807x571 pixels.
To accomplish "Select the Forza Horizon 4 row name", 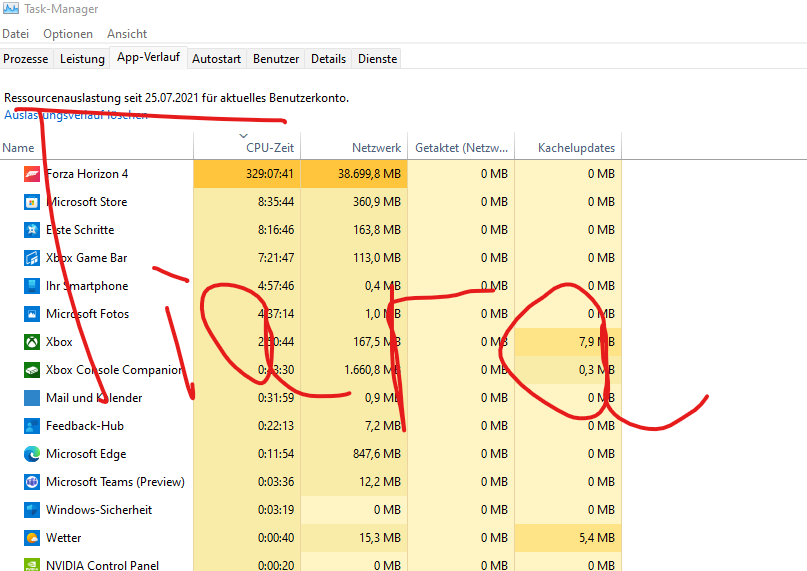I will [87, 174].
